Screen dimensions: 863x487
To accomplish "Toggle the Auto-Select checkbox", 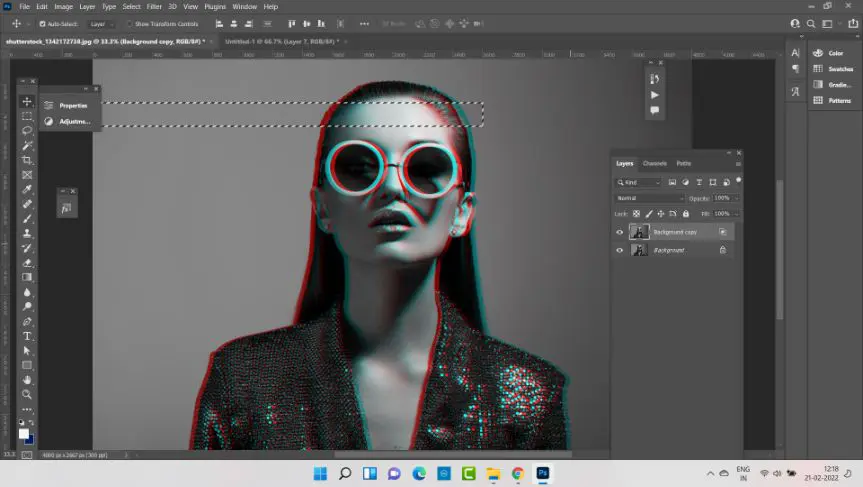I will [42, 23].
